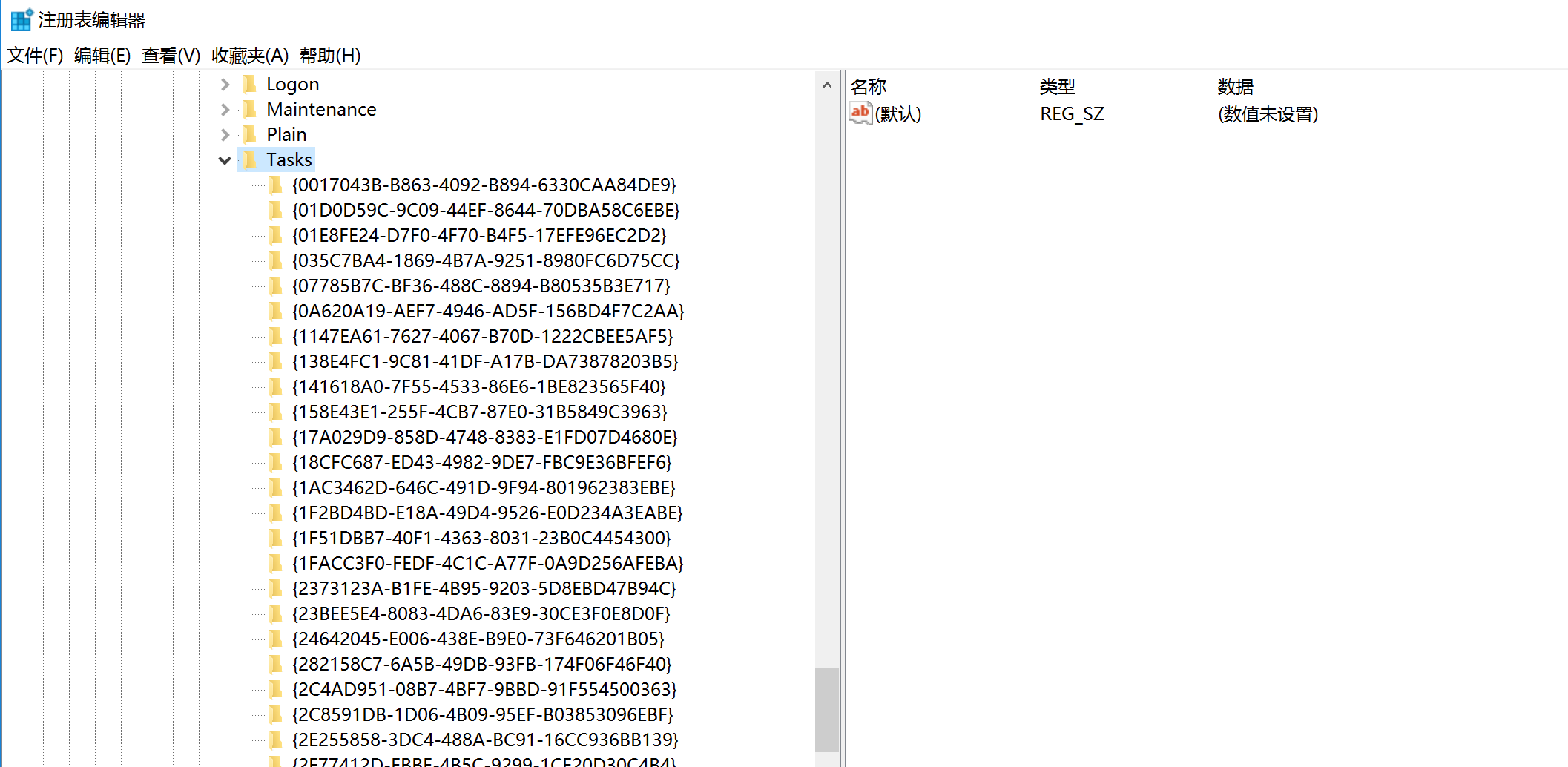Expand the Maintenance key chevron
This screenshot has width=1568, height=767.
point(225,110)
